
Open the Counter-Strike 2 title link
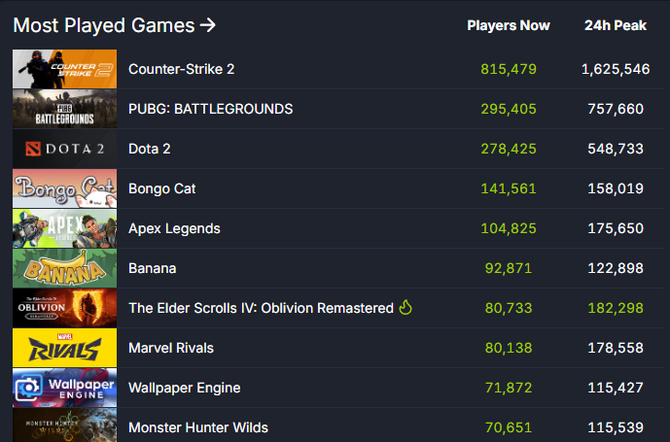point(181,69)
